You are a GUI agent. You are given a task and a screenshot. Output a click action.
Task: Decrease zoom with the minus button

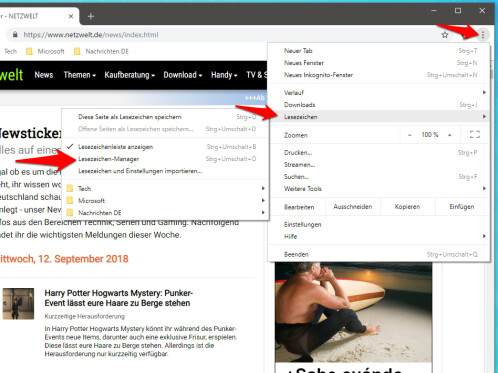[410, 135]
